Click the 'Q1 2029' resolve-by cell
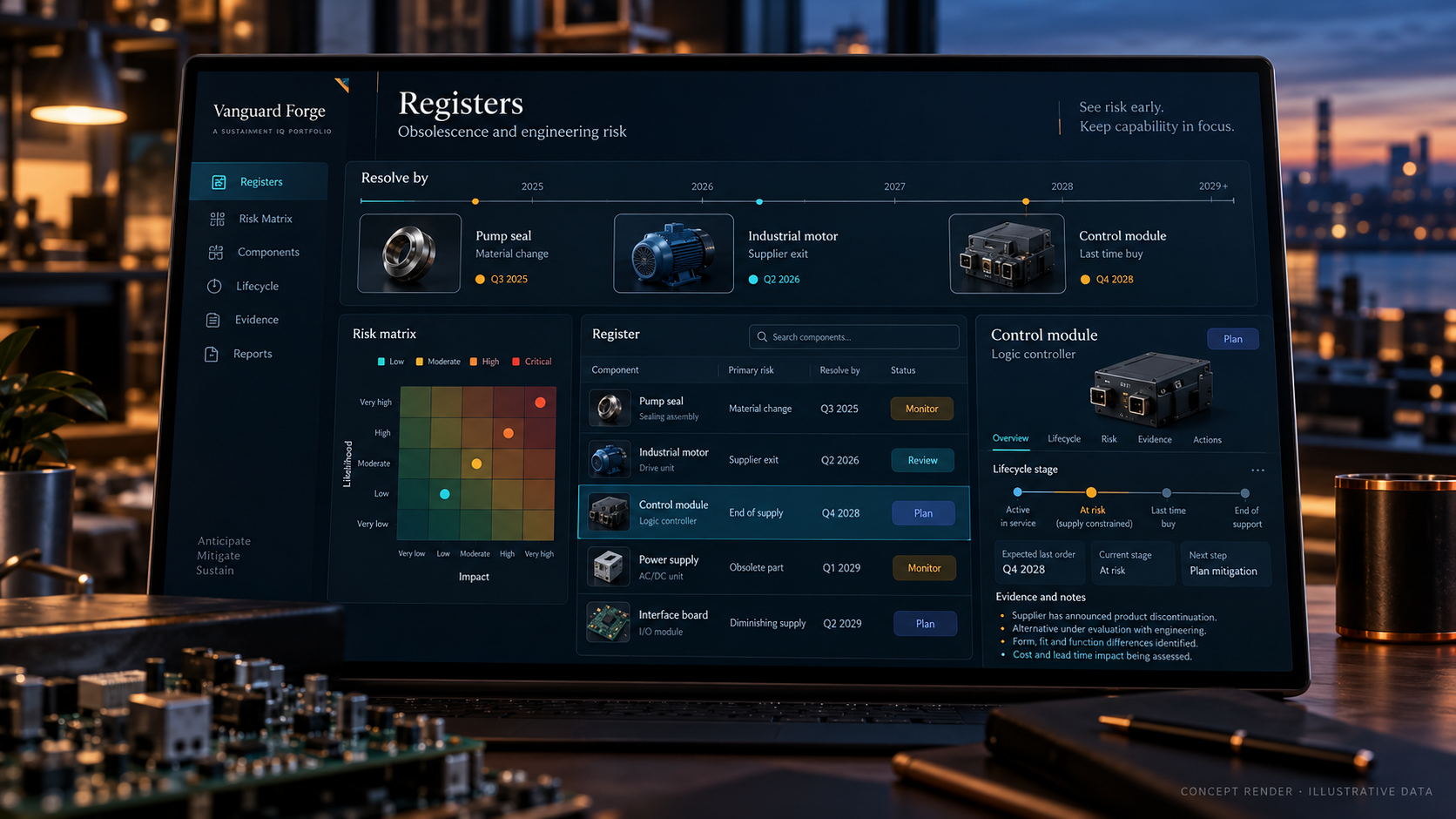Screen dimensions: 1456x819 [x=841, y=568]
